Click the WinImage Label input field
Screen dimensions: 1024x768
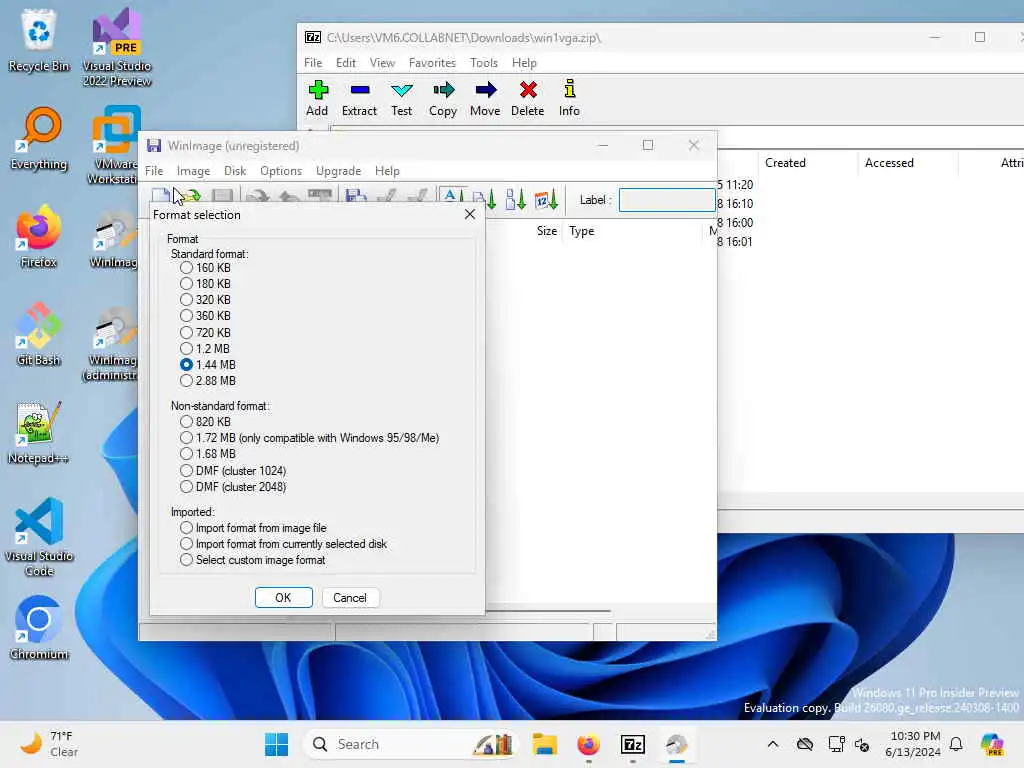[x=667, y=200]
